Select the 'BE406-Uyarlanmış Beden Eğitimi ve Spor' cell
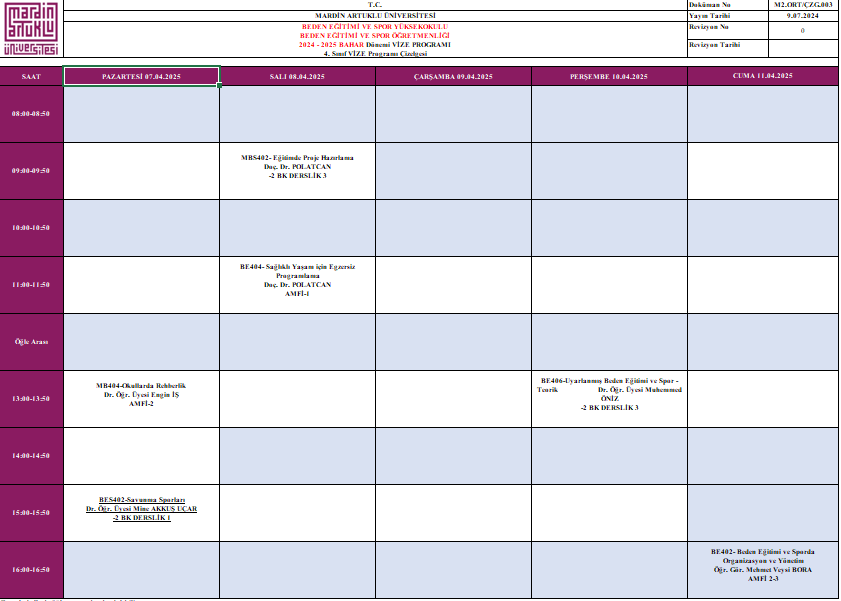Screen dimensions: 841x601 [x=609, y=399]
